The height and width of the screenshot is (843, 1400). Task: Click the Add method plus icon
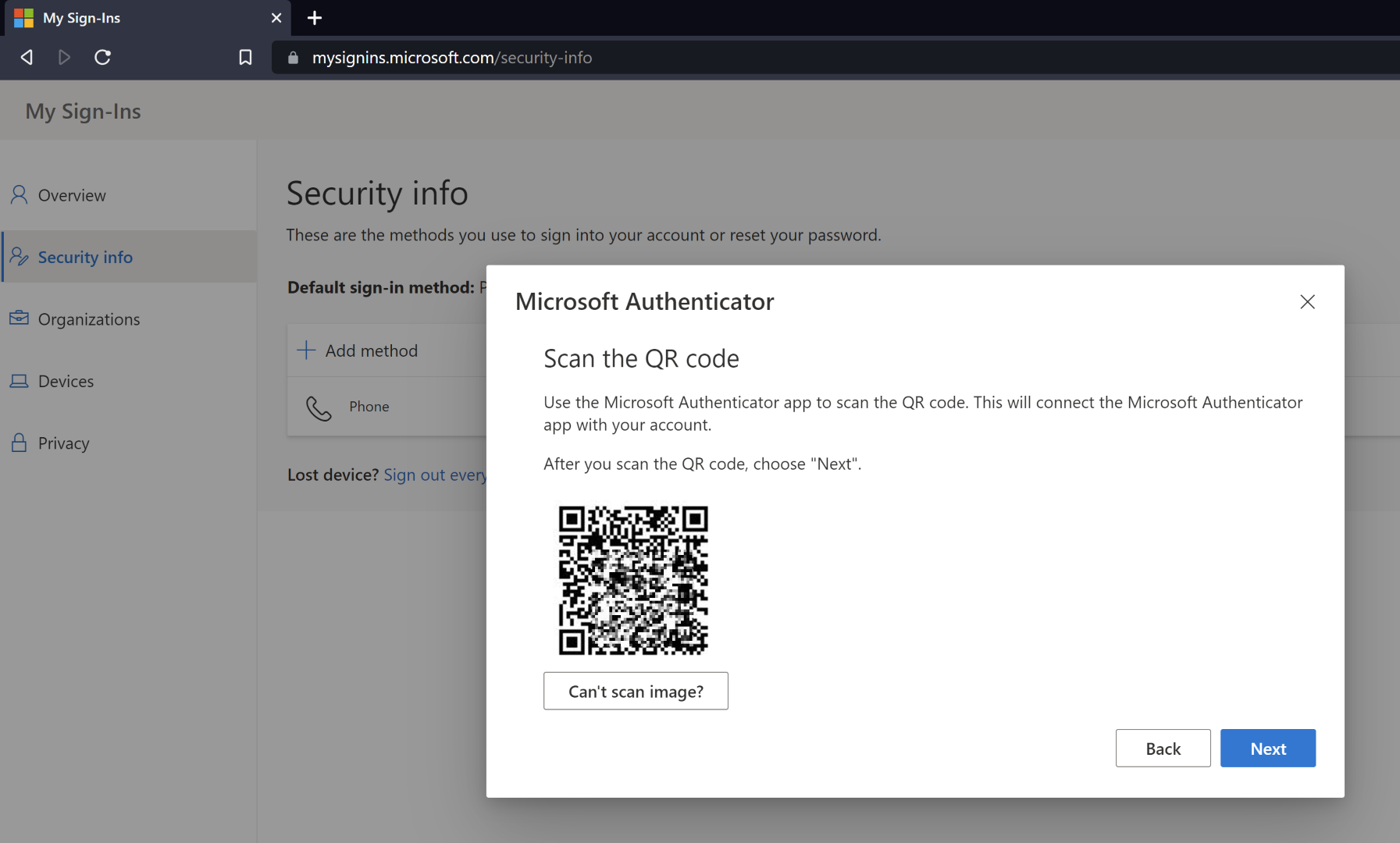(307, 350)
